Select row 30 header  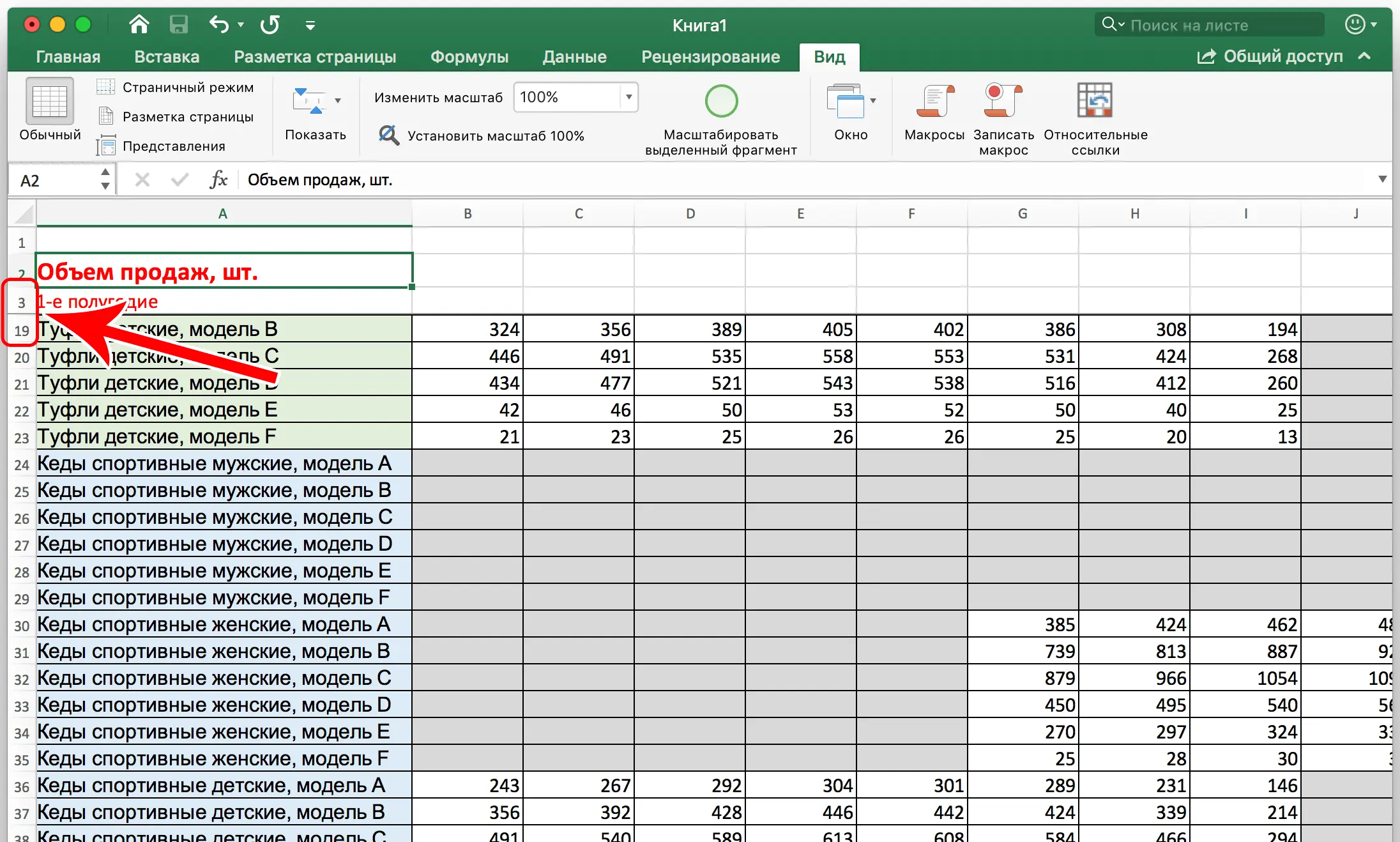click(x=22, y=625)
